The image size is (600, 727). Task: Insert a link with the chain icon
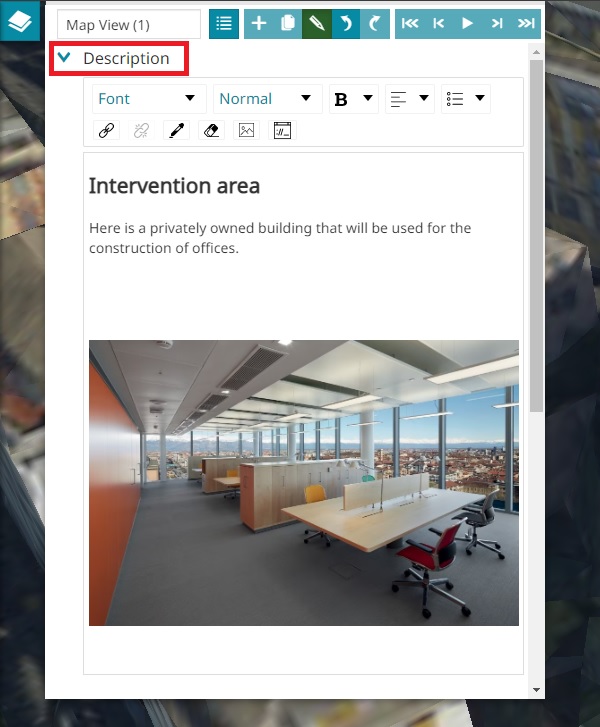coord(106,130)
